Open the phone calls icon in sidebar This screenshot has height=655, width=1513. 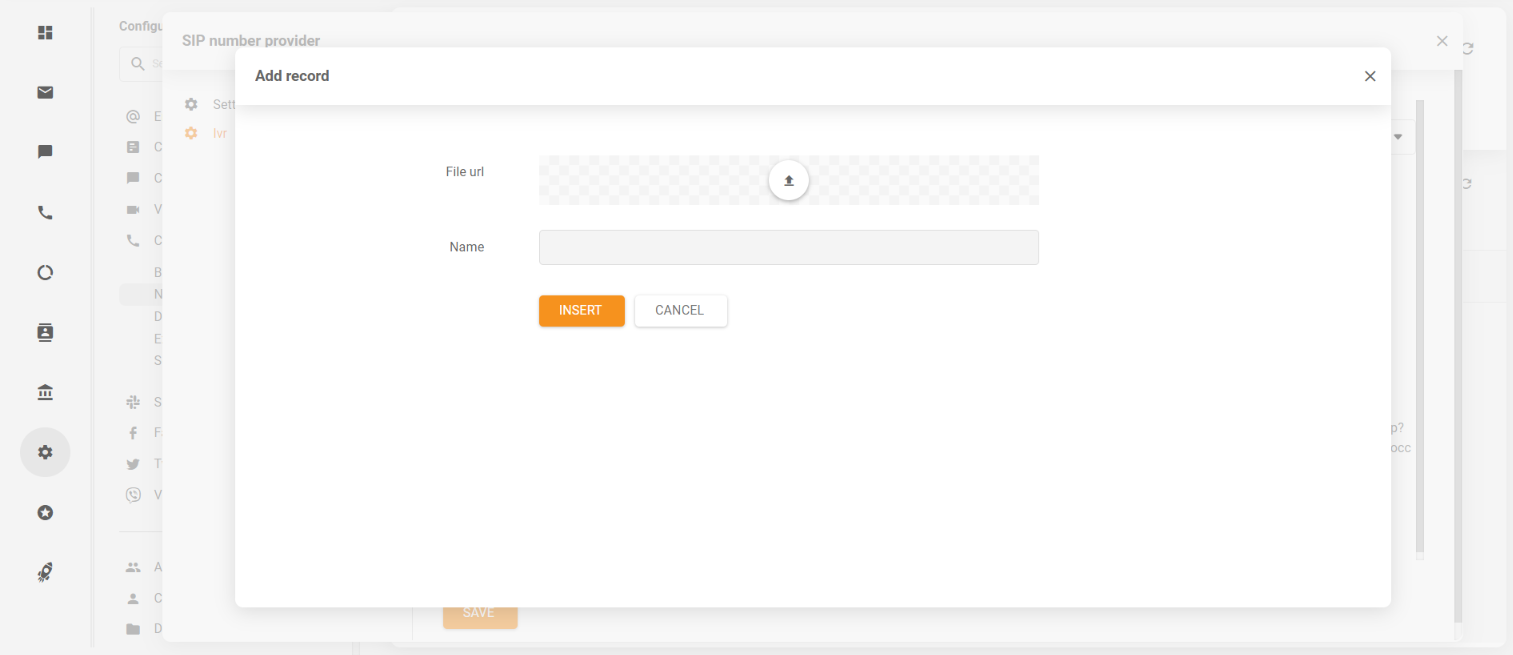coord(45,213)
